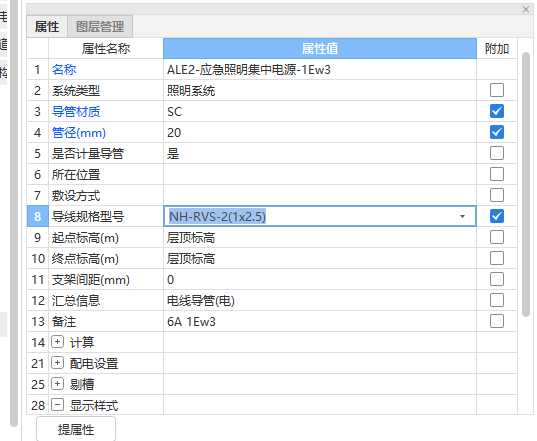The width and height of the screenshot is (537, 441).
Task: Click the 系统类型 property label
Action: click(x=76, y=91)
